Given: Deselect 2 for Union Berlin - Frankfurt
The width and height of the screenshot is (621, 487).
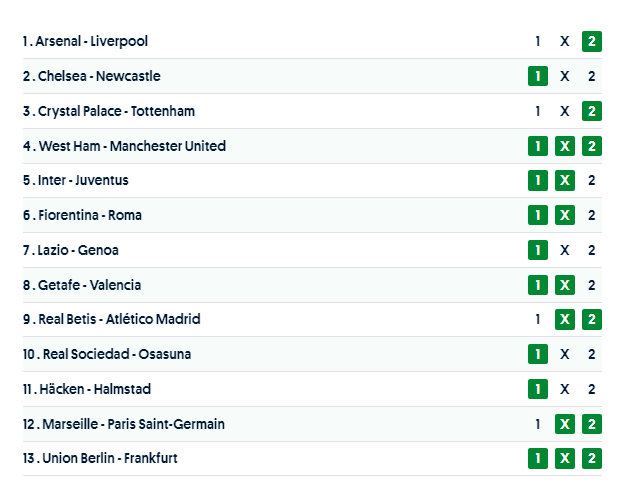Looking at the screenshot, I should click(x=592, y=459).
